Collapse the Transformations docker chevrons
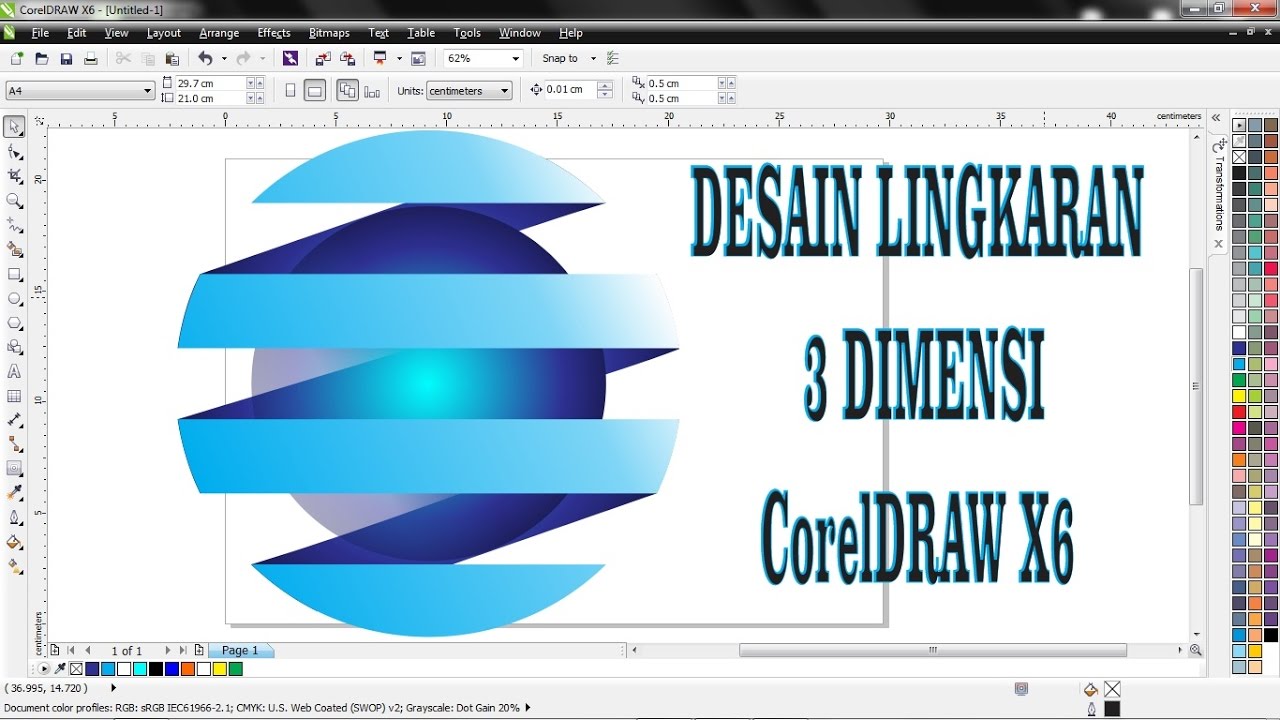This screenshot has width=1280, height=720. point(1217,118)
